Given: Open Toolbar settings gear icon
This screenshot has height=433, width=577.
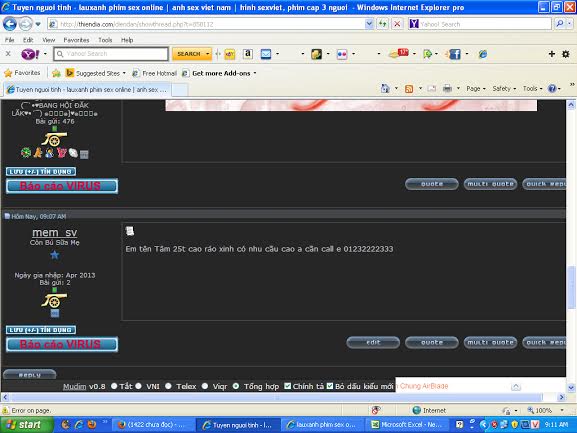Looking at the screenshot, I should click(566, 54).
